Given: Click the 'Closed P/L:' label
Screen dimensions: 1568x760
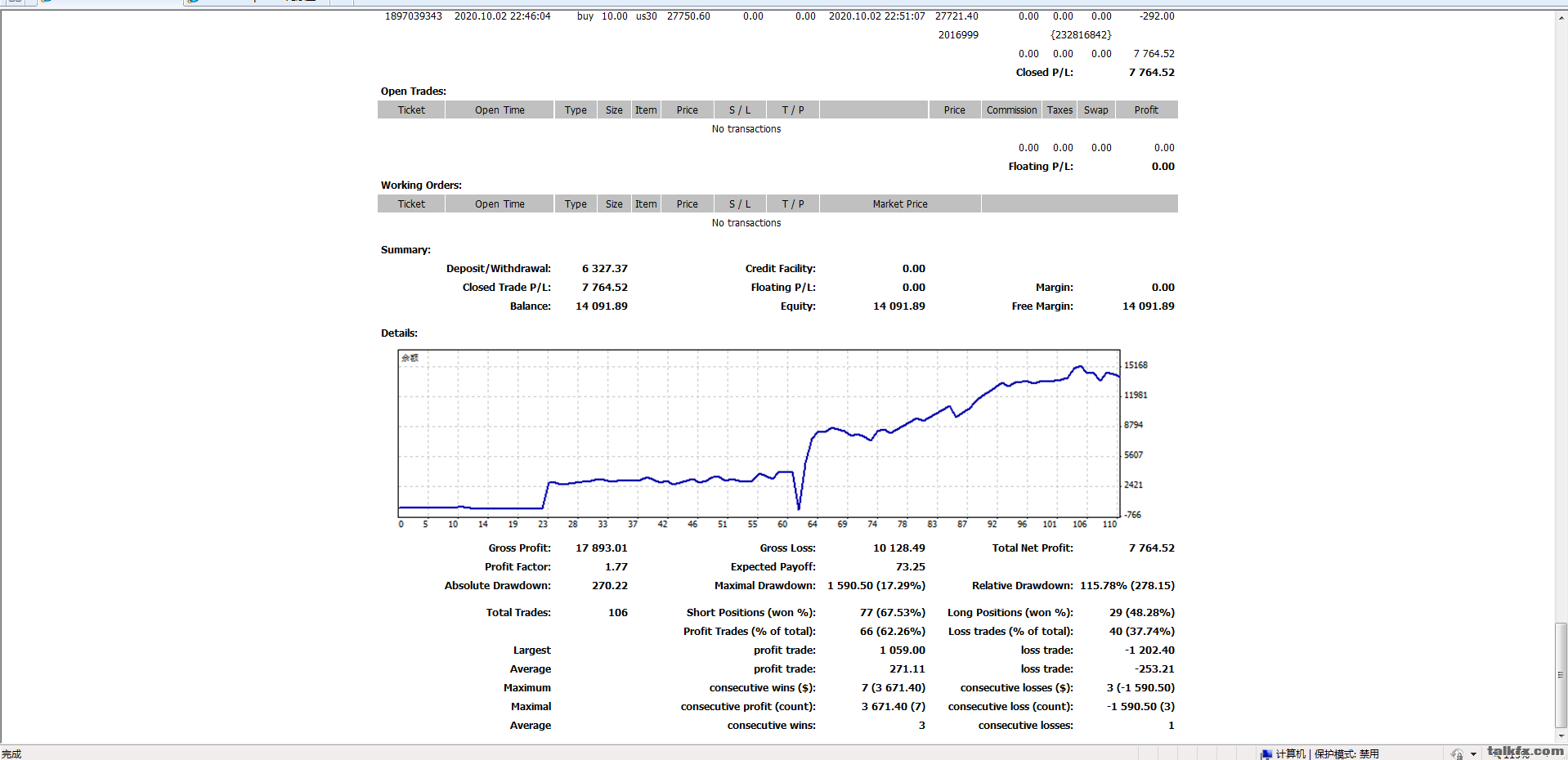Looking at the screenshot, I should (x=1045, y=73).
